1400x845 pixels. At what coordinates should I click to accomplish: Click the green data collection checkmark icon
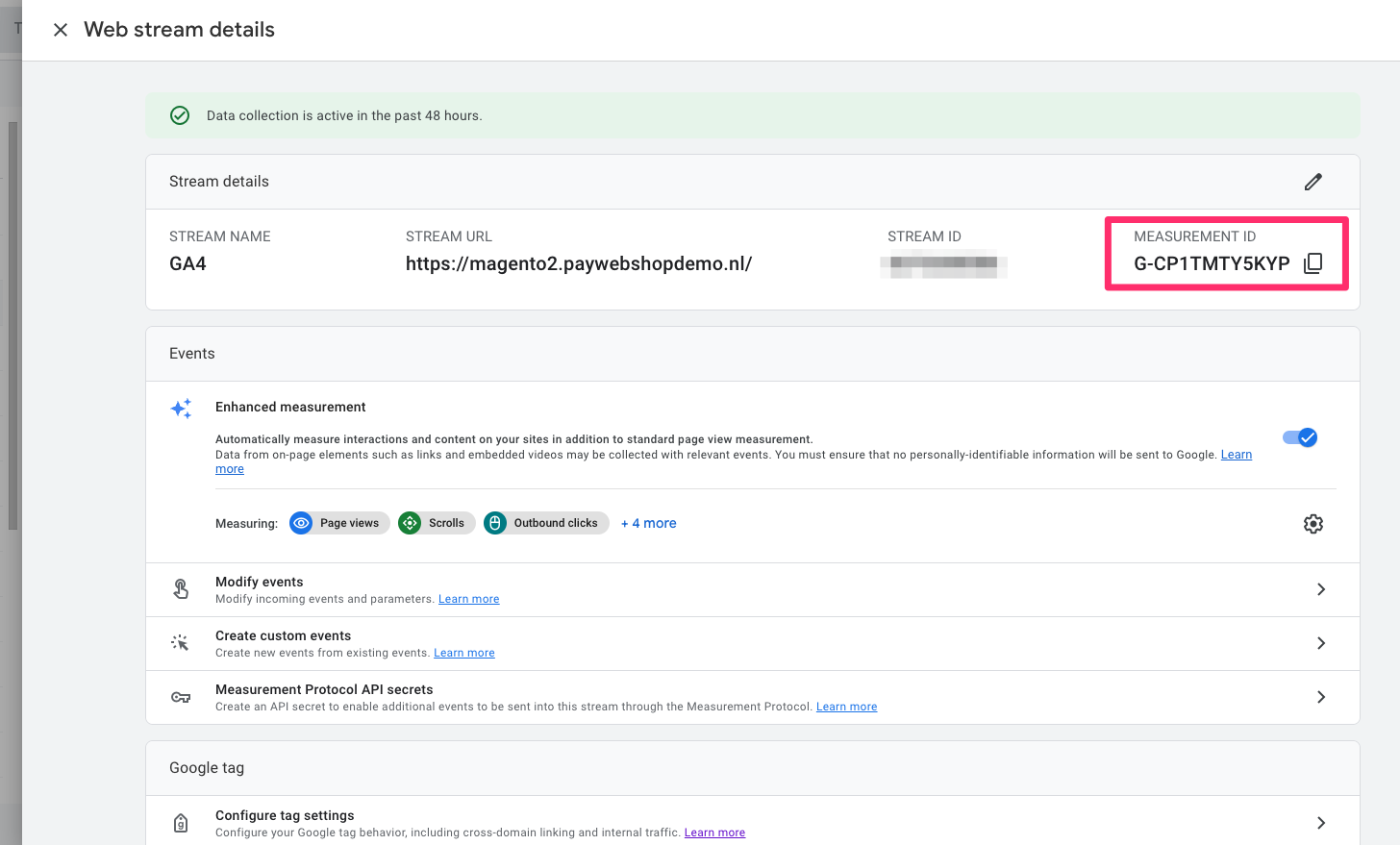click(x=180, y=115)
